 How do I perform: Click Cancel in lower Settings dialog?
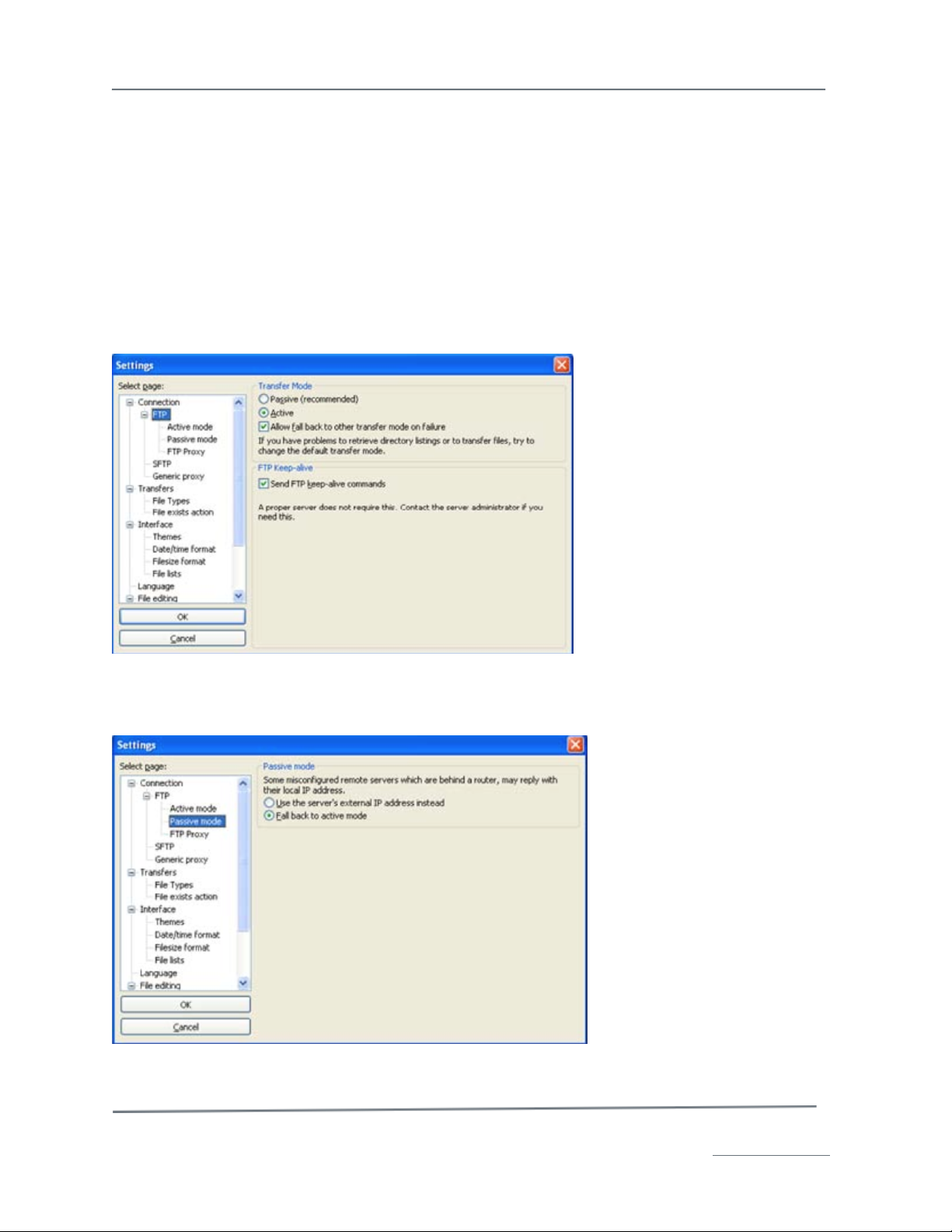click(x=186, y=1027)
